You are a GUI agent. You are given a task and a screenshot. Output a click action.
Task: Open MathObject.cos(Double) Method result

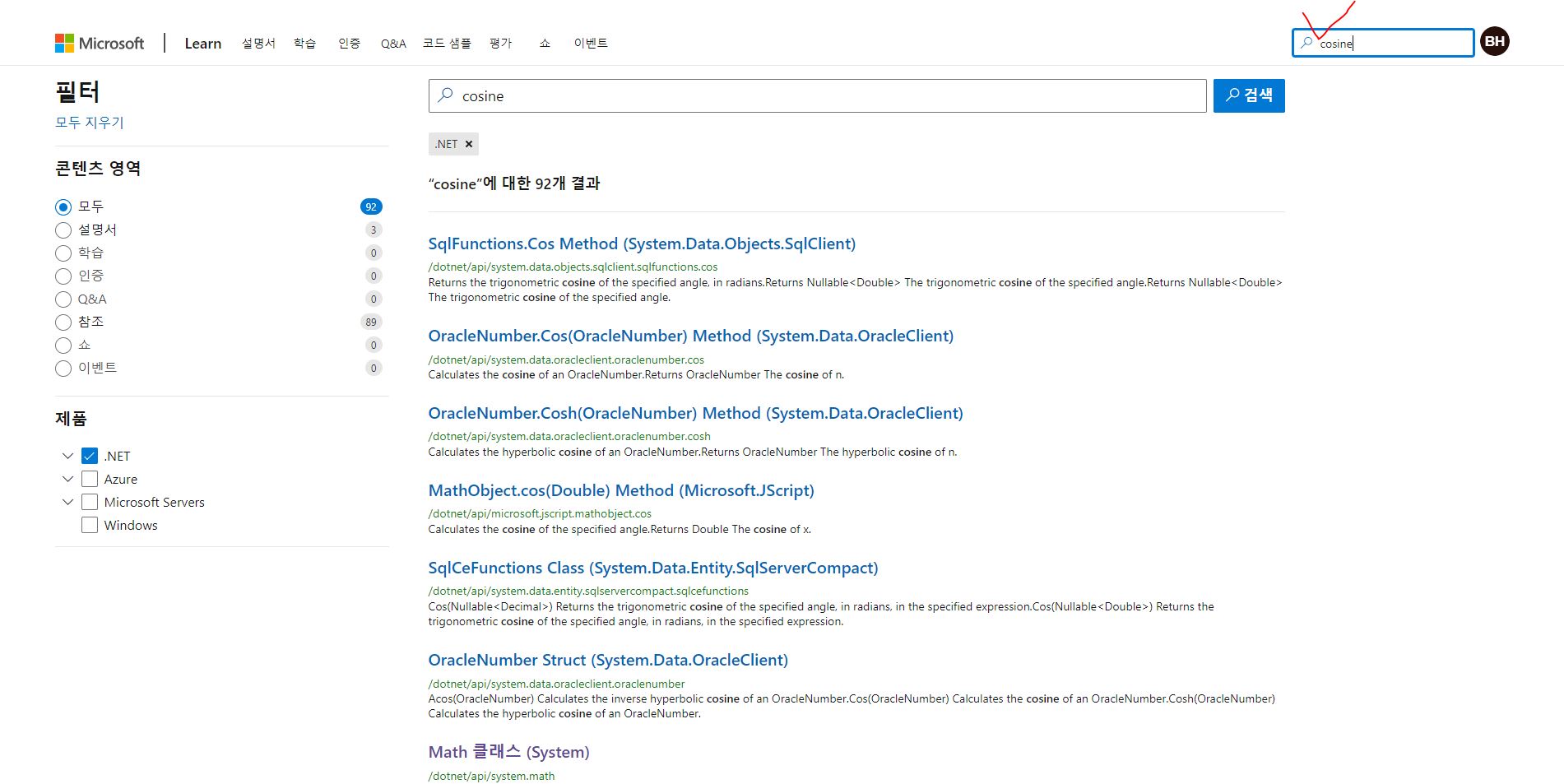point(621,490)
